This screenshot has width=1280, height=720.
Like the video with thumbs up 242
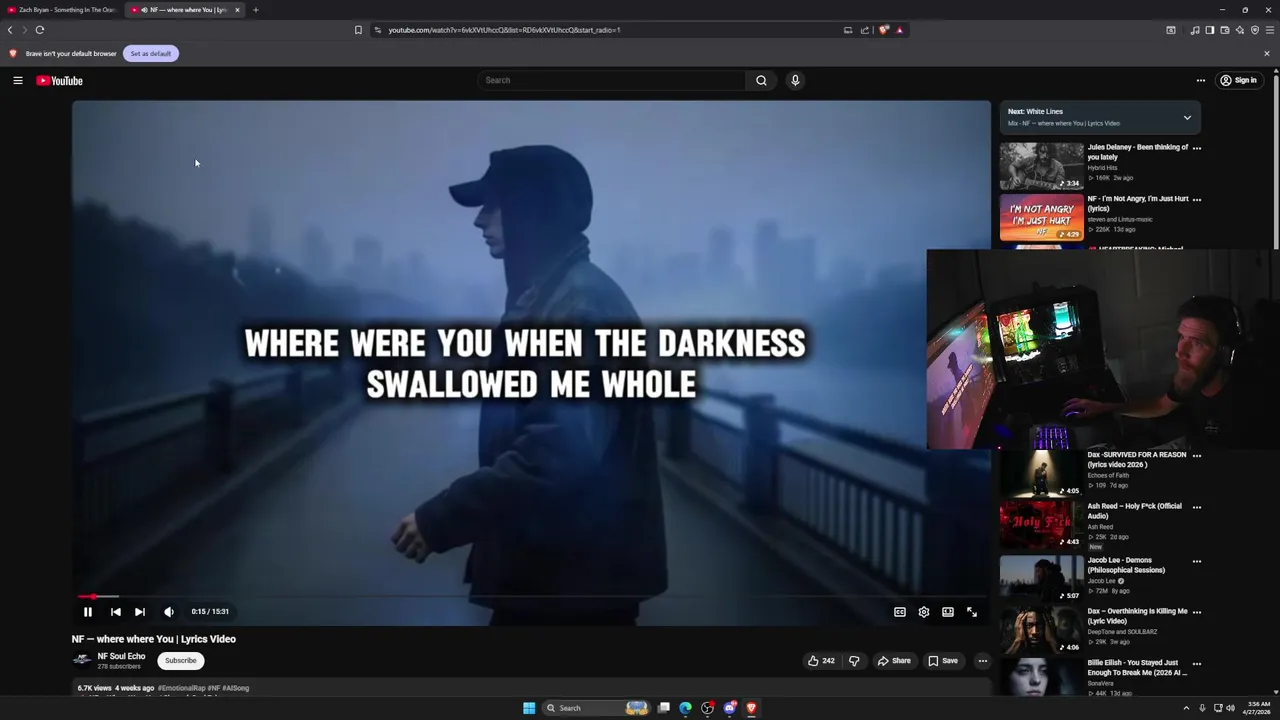[x=822, y=661]
